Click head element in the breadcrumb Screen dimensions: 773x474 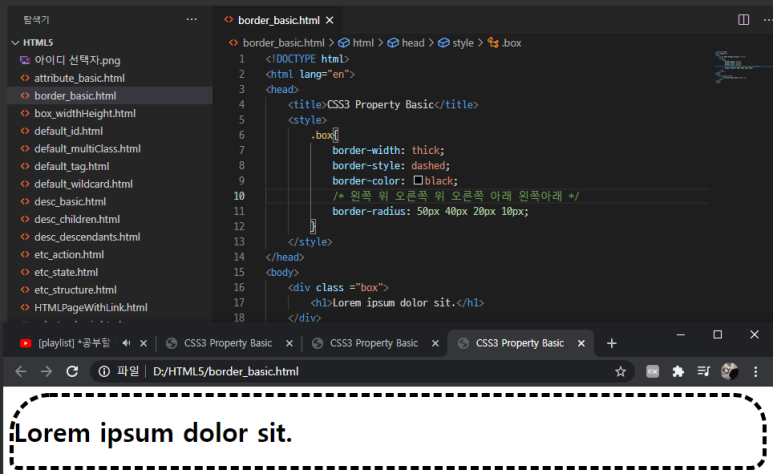[x=406, y=43]
